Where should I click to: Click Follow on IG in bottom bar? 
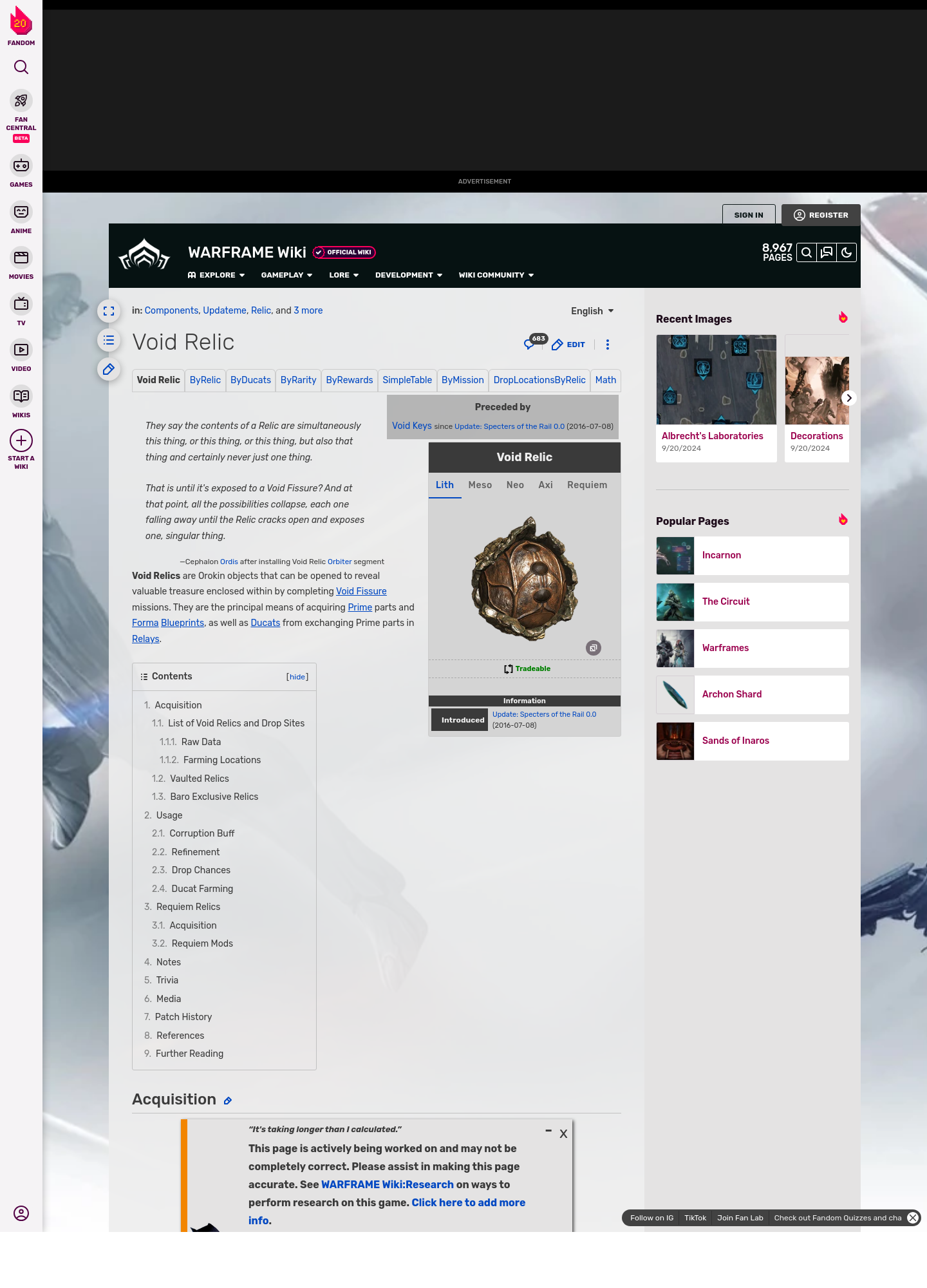click(x=651, y=1218)
